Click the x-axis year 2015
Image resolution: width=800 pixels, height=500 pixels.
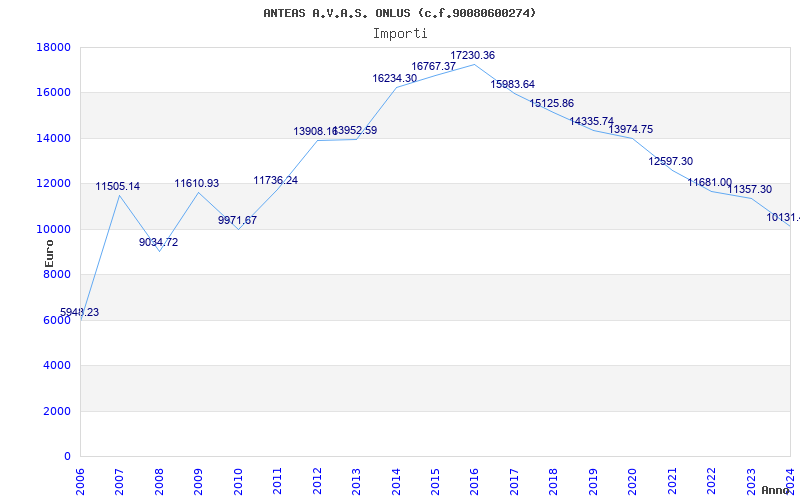(x=435, y=481)
